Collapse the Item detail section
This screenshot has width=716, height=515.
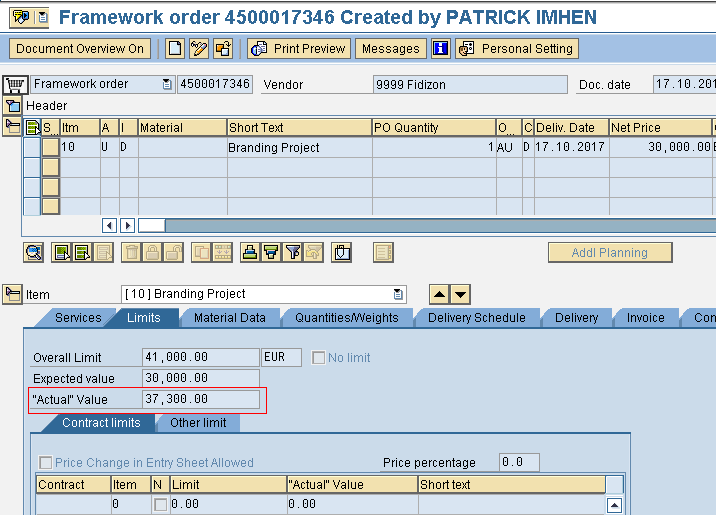point(12,294)
